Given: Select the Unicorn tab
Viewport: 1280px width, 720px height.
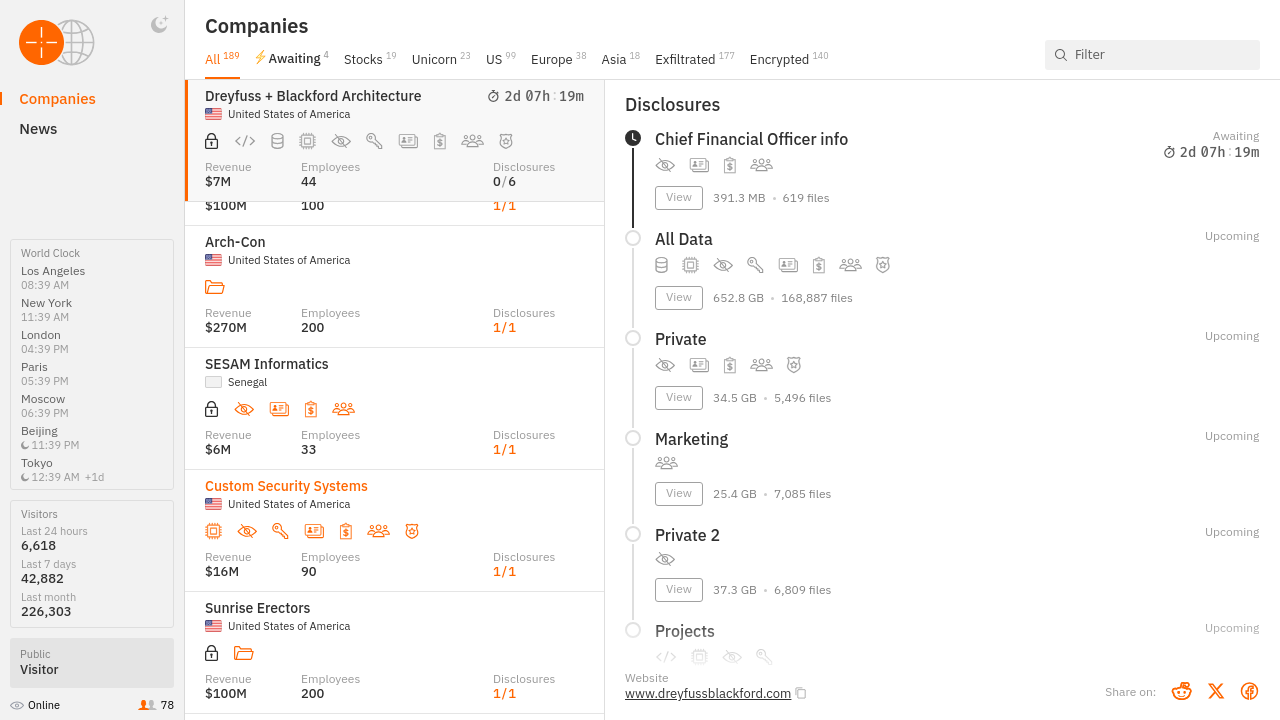Looking at the screenshot, I should (434, 59).
